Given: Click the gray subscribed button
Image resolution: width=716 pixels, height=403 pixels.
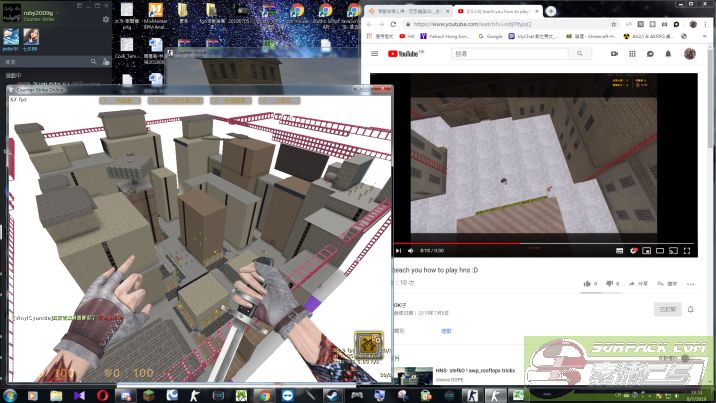Looking at the screenshot, I should [x=667, y=309].
